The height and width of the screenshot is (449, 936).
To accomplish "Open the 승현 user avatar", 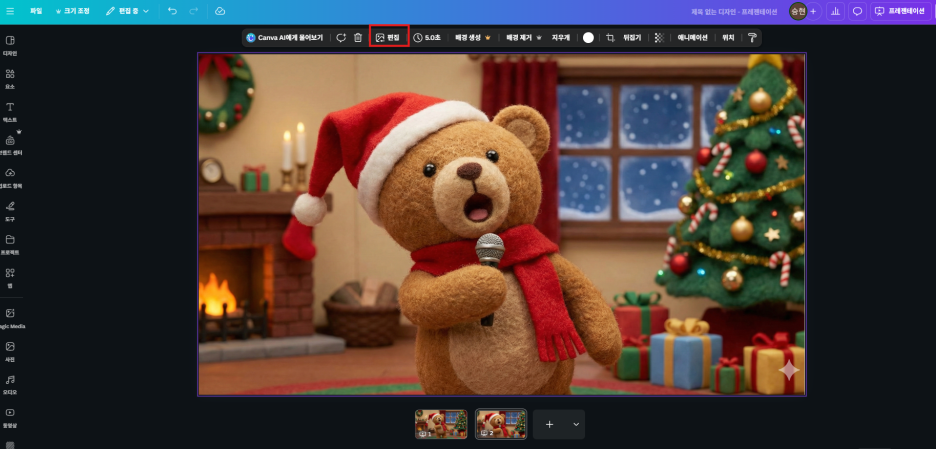I will 798,11.
